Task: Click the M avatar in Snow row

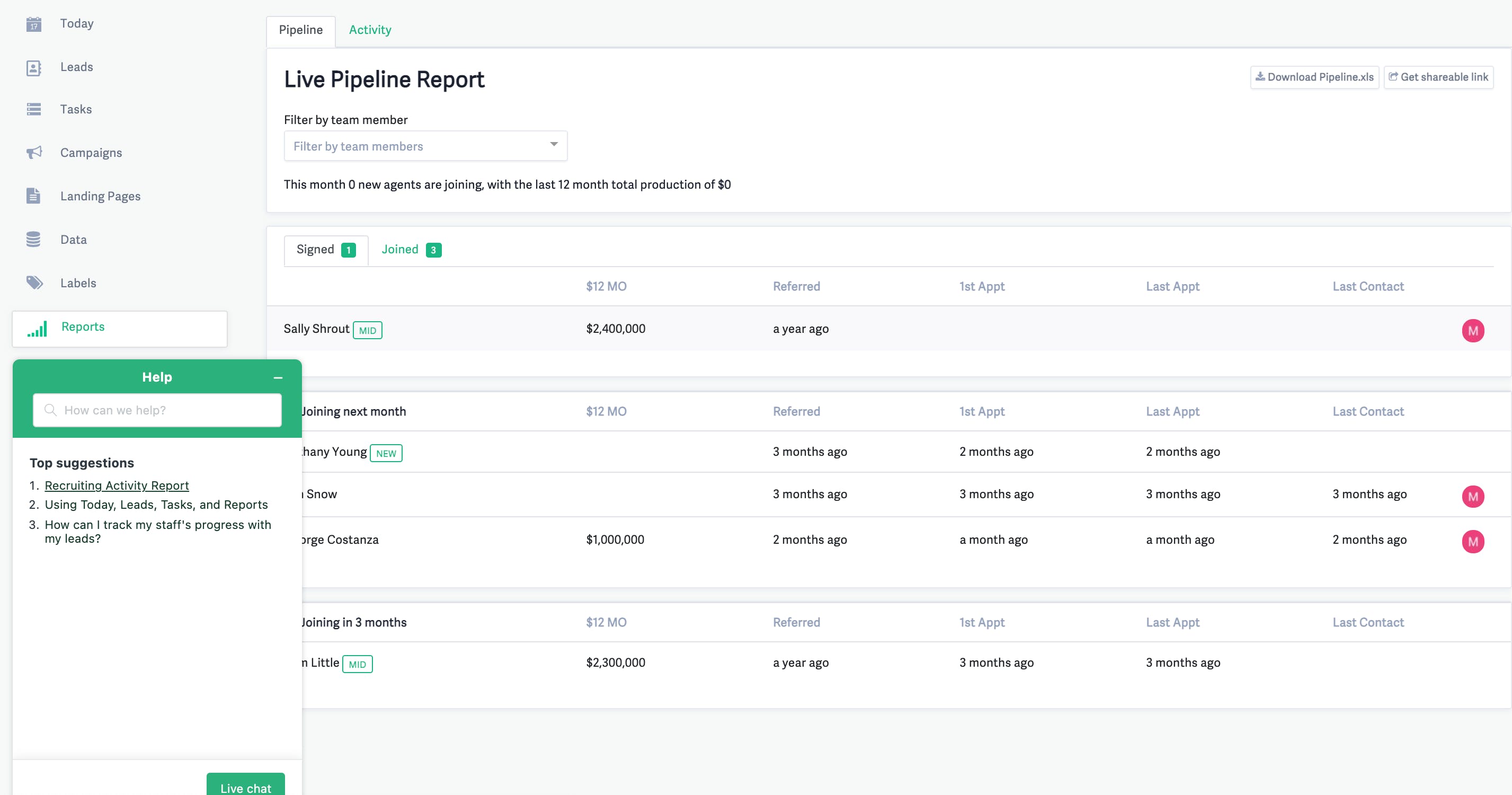Action: click(x=1473, y=497)
